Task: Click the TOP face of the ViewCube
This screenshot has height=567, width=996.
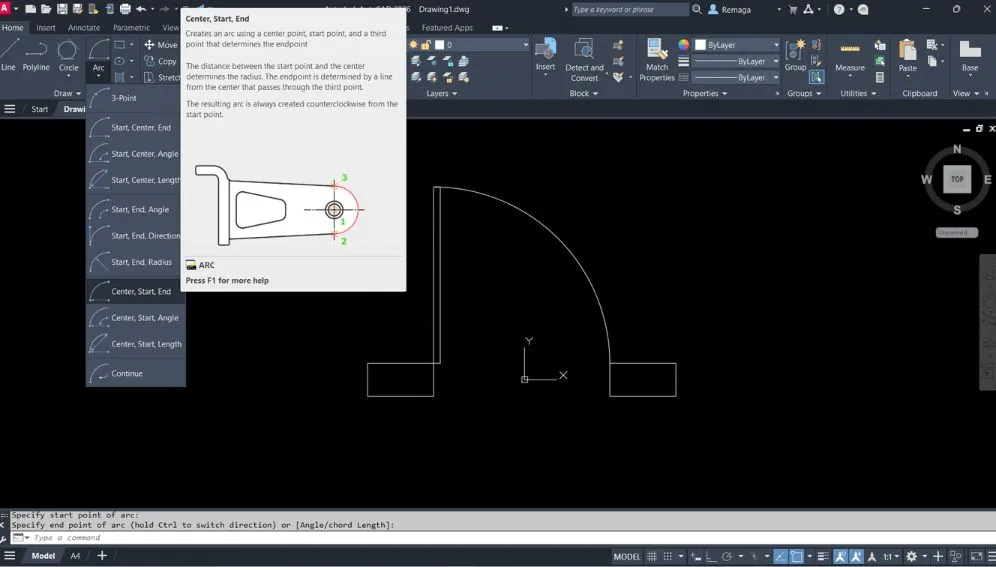Action: pyautogui.click(x=957, y=179)
